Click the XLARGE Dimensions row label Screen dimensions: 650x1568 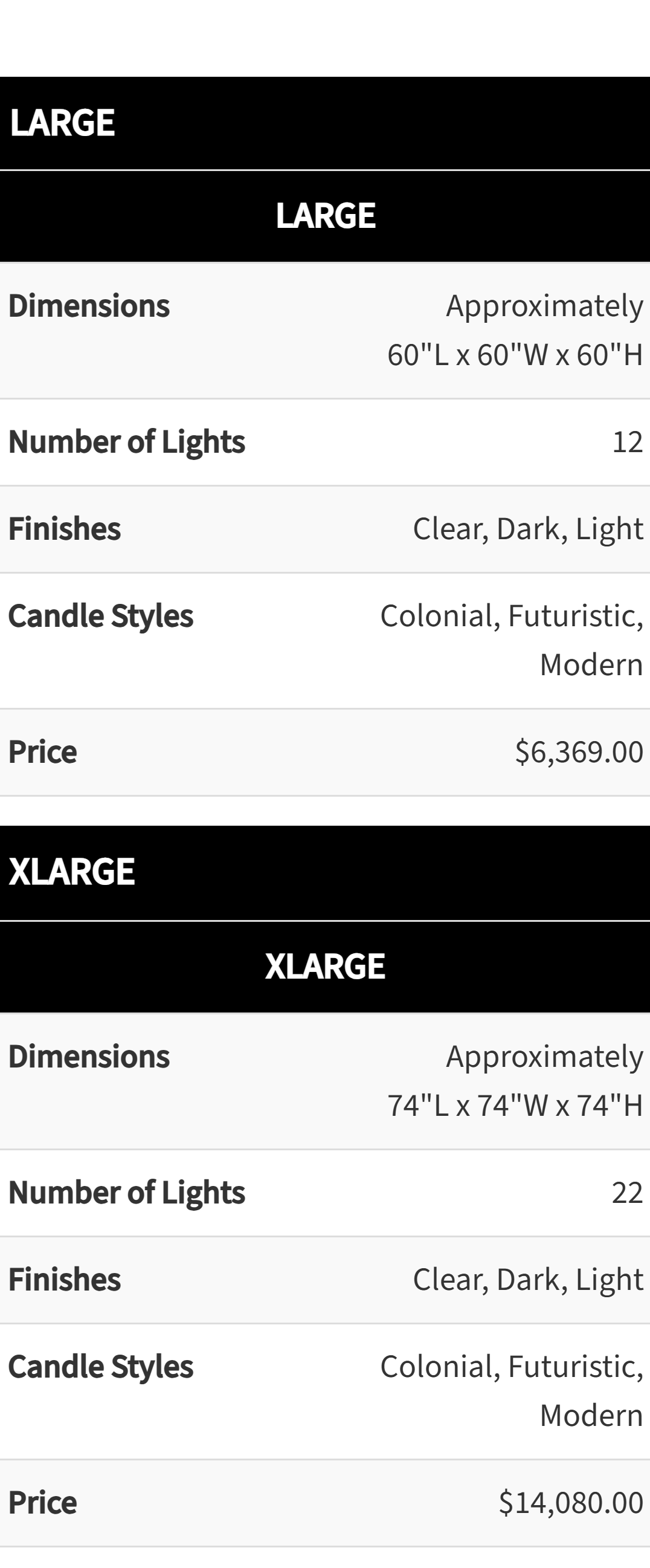coord(89,1056)
